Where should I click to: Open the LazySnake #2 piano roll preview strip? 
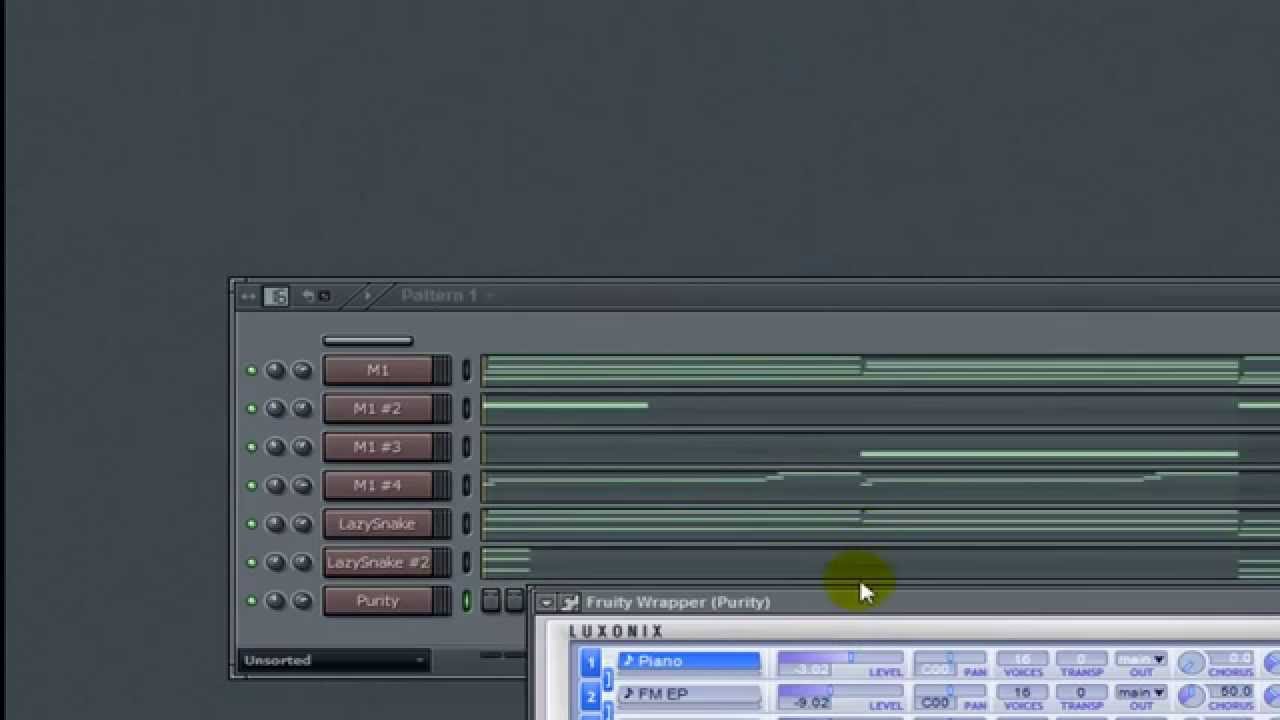point(880,562)
